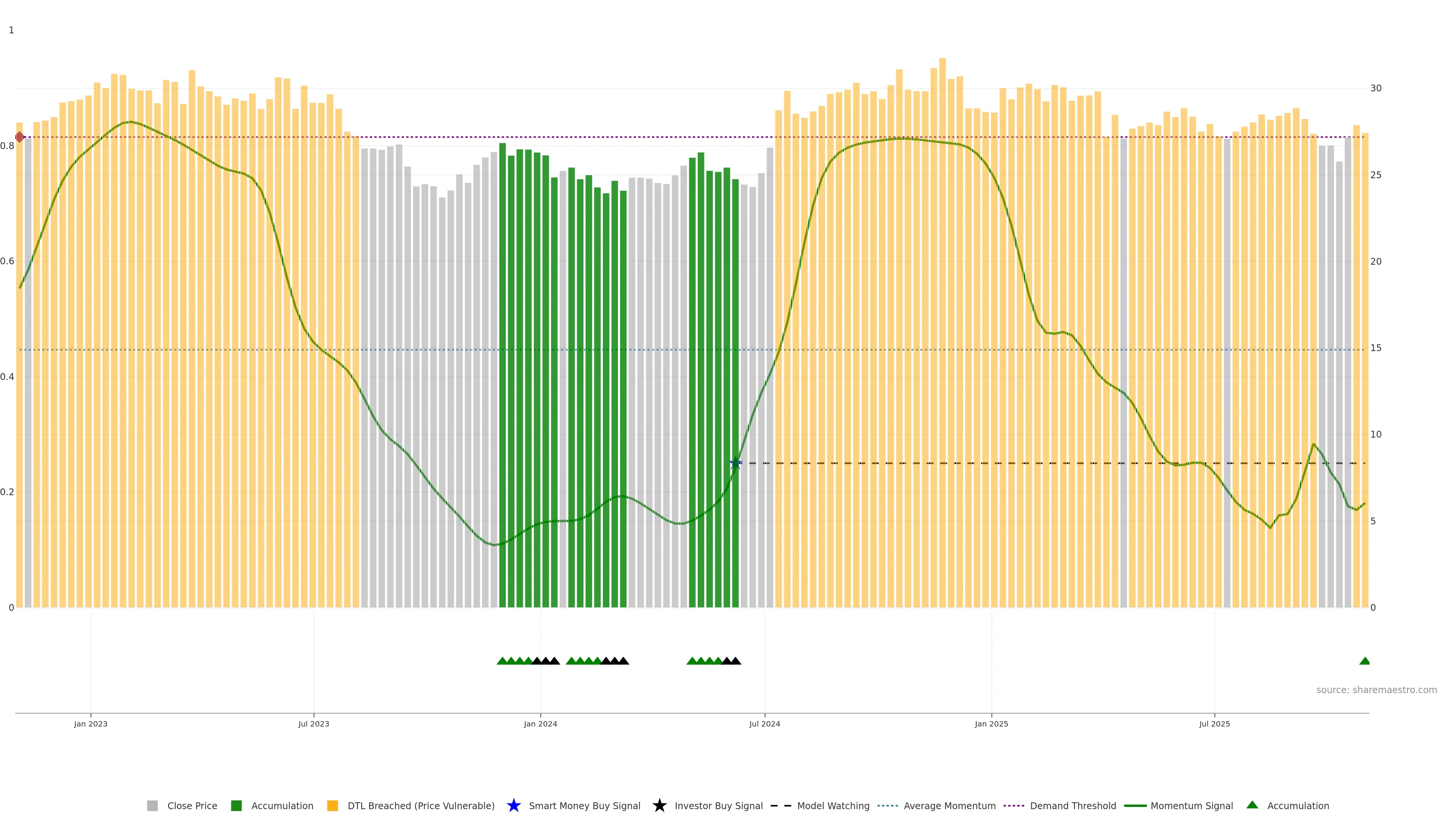Click the gray Close Price color swatch

pyautogui.click(x=152, y=805)
